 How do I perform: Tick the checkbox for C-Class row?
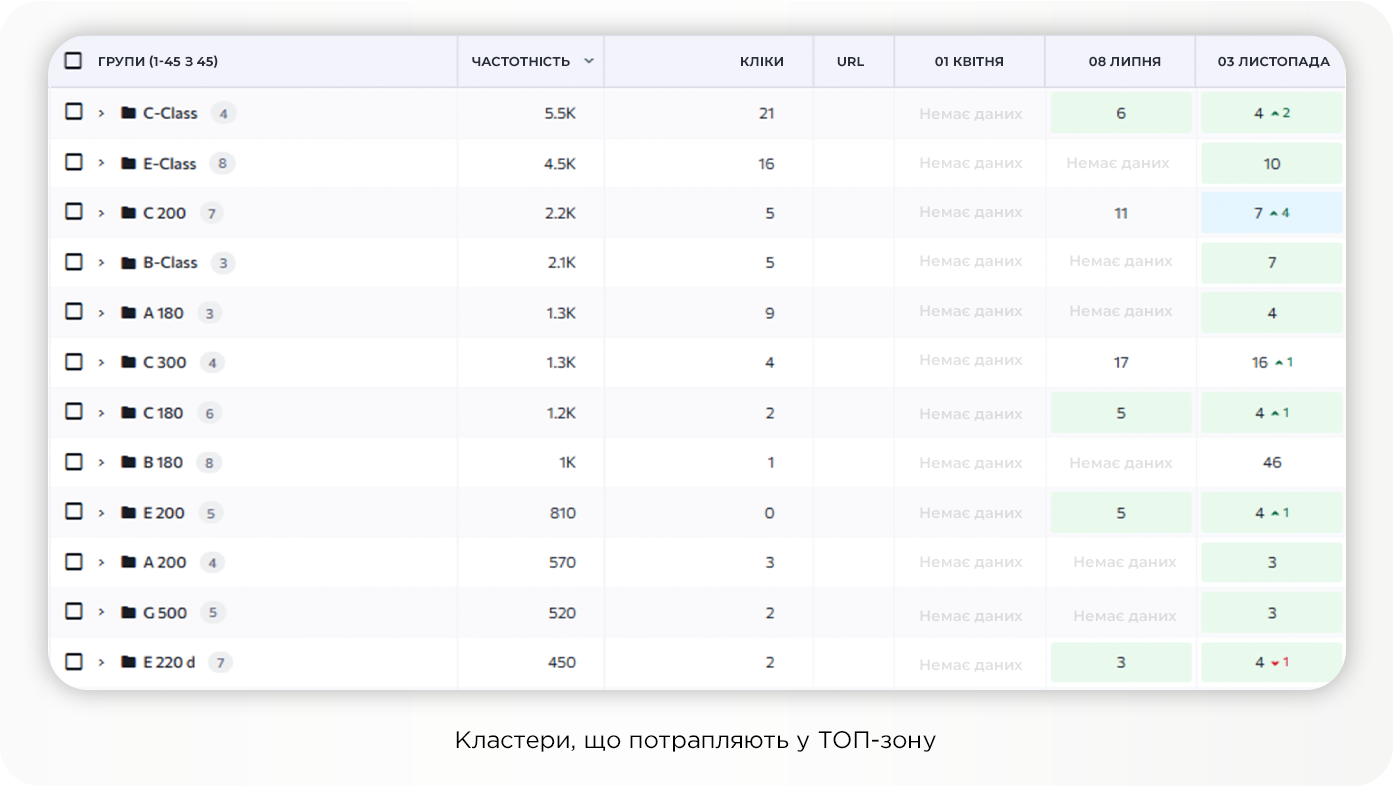pyautogui.click(x=74, y=112)
